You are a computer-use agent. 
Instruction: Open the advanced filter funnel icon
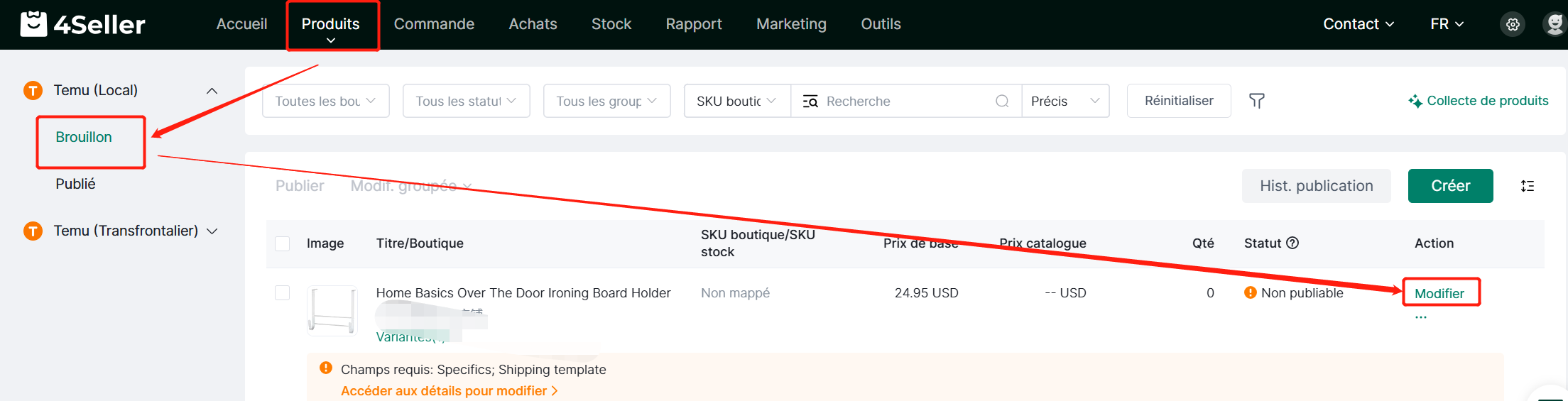tap(1256, 101)
